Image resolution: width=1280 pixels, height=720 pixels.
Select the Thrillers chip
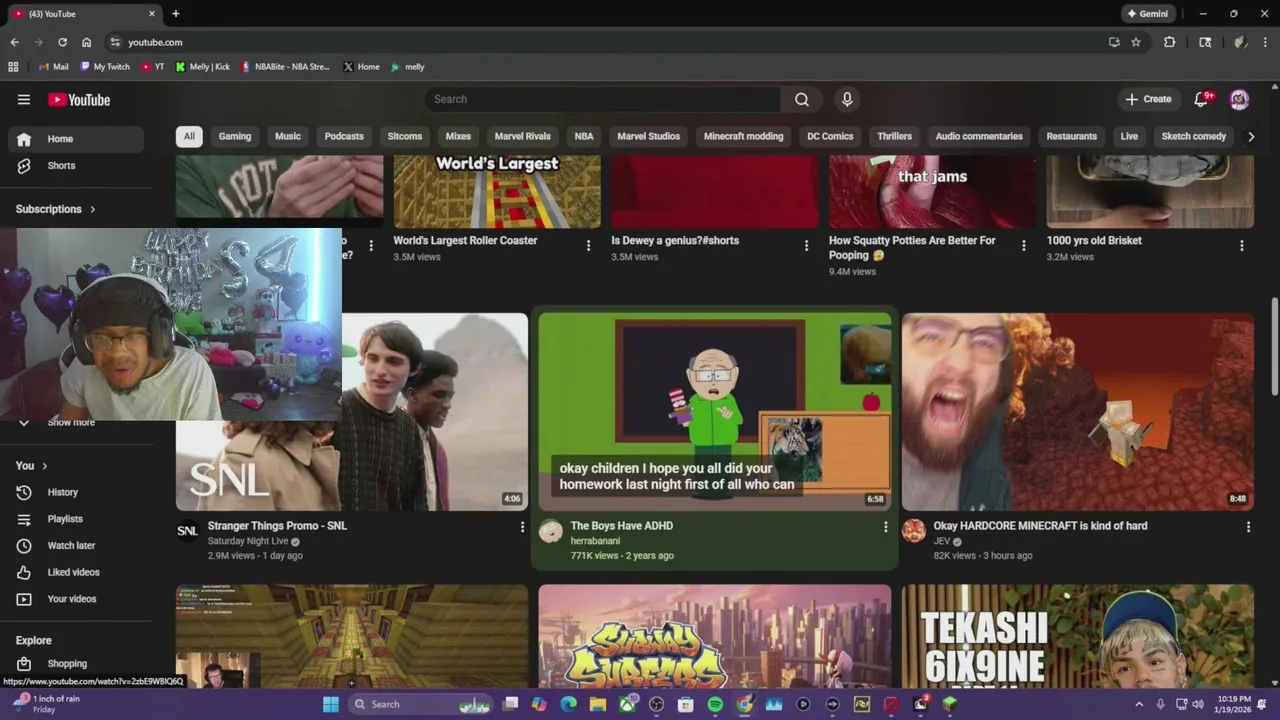(x=894, y=136)
